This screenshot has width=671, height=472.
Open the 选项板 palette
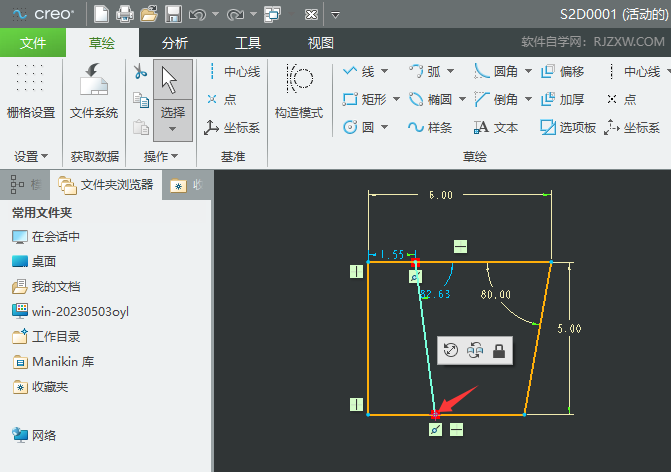[x=568, y=127]
